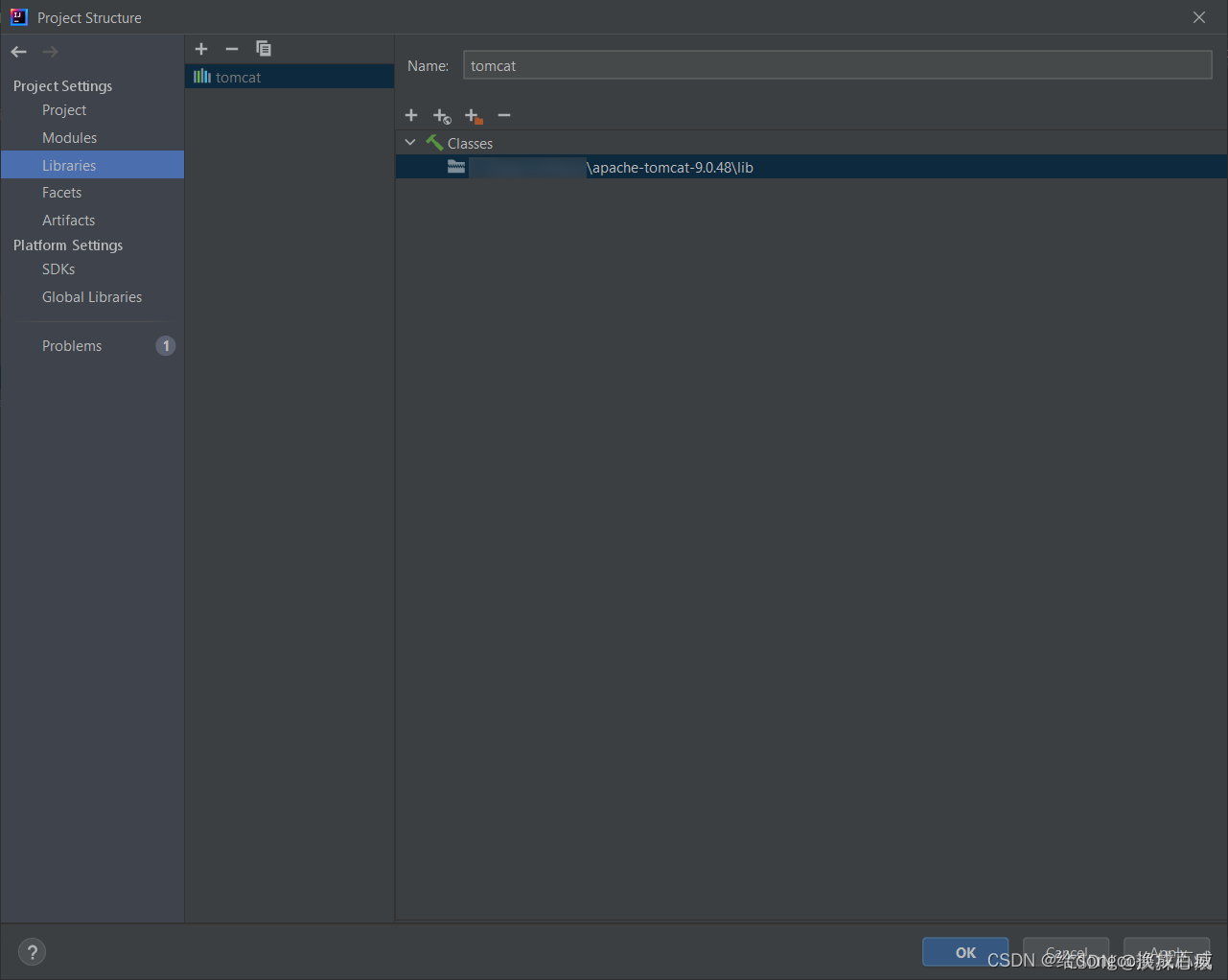The height and width of the screenshot is (980, 1228).
Task: Open Global Libraries page
Action: click(x=92, y=297)
